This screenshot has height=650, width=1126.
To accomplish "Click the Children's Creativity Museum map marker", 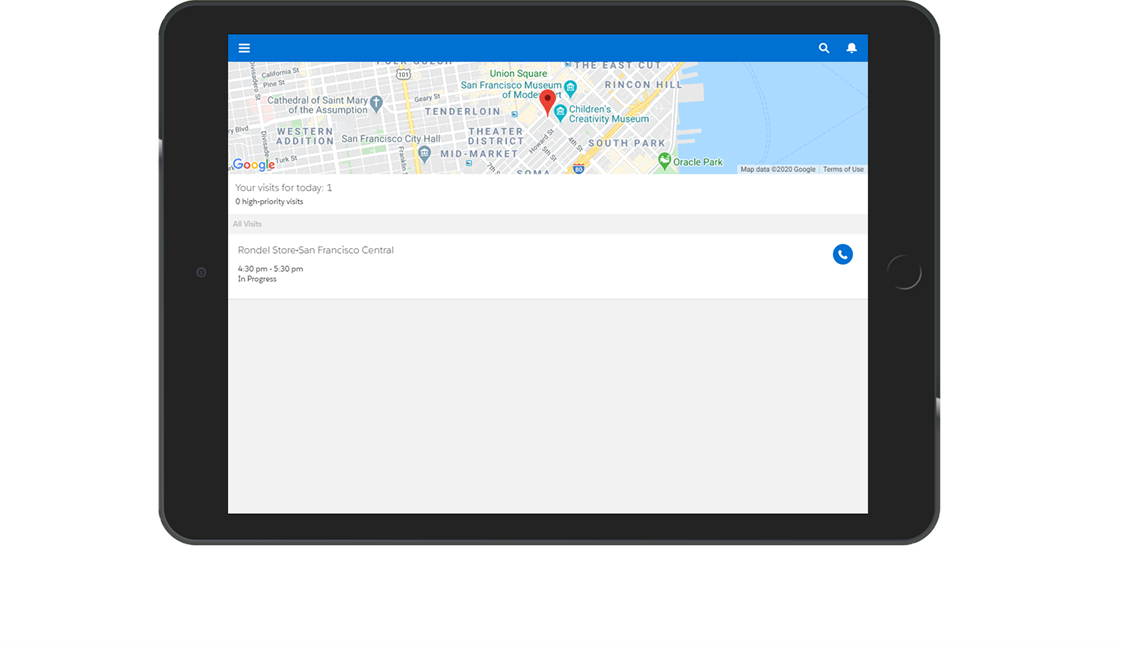I will tap(560, 113).
